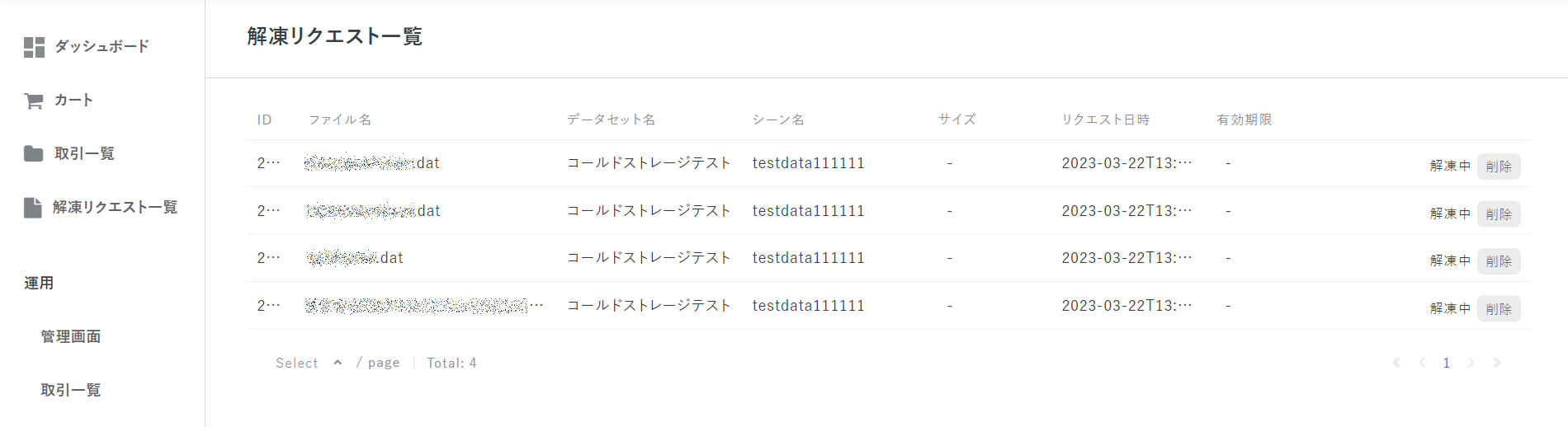Open 取引一覧 under the 運用 section

coord(71,390)
